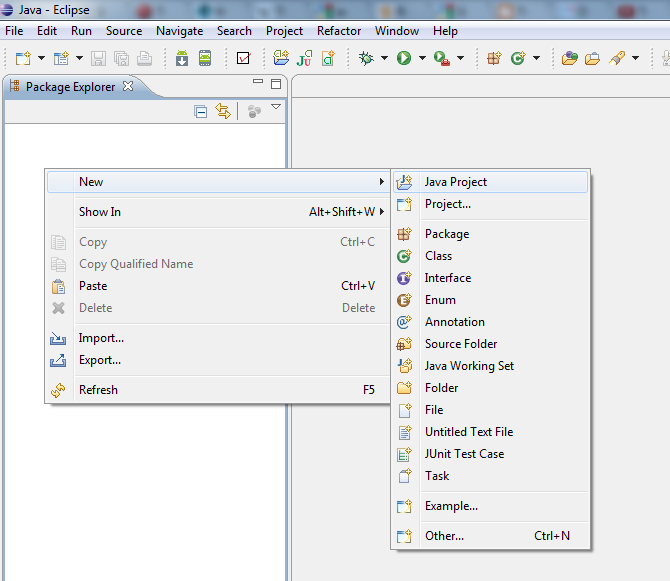Open the Source menu
Viewport: 670px width, 581px height.
click(124, 31)
